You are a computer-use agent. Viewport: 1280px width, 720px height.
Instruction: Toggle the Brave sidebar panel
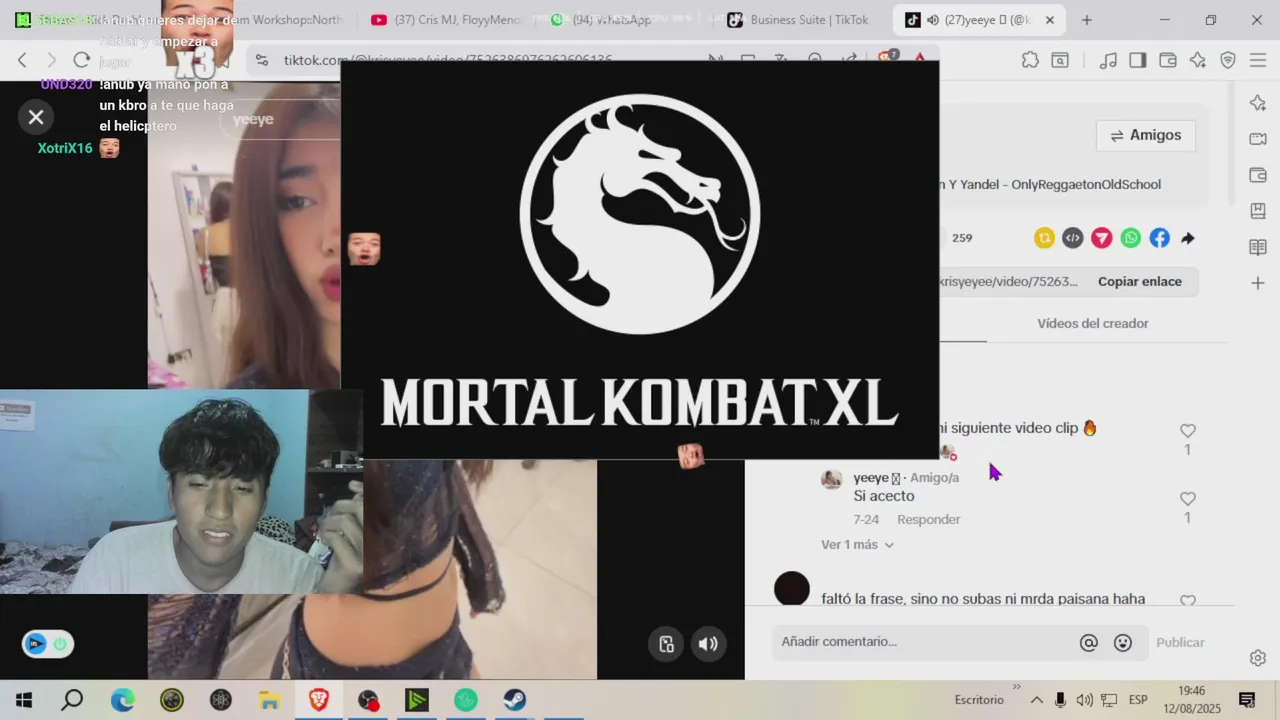pyautogui.click(x=1137, y=60)
